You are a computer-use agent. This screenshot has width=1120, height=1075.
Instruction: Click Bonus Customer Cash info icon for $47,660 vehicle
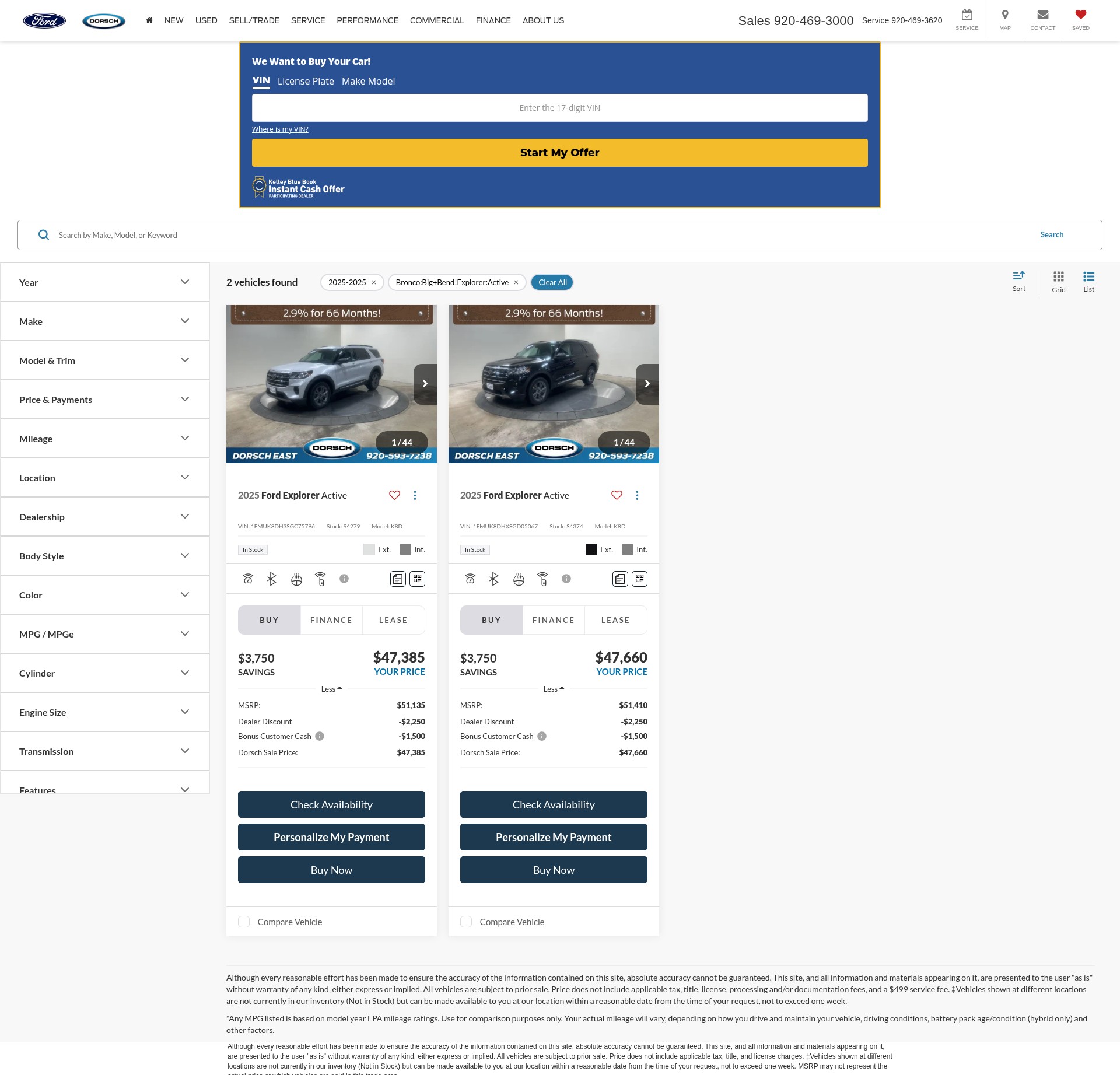coord(542,736)
